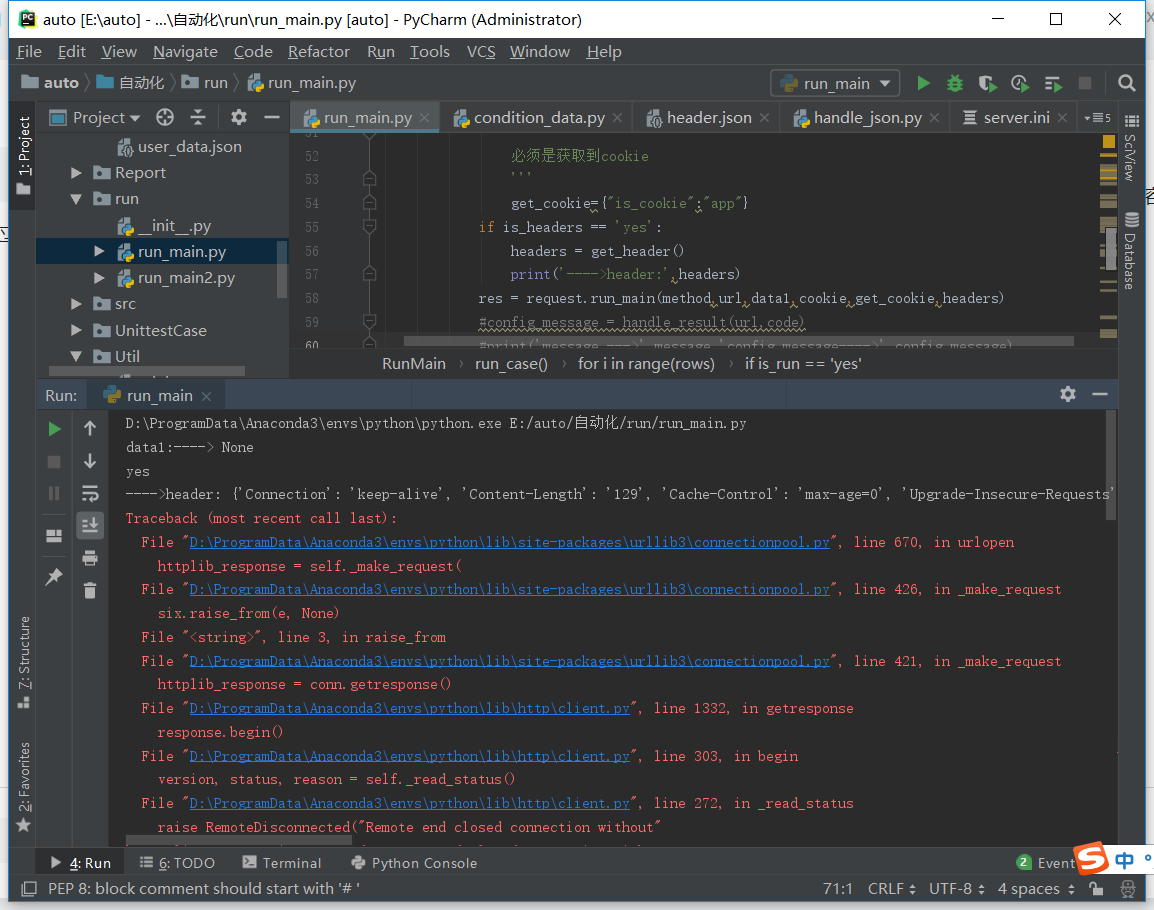1154x910 pixels.
Task: Expand the UnittestCase folder
Action: pos(76,331)
